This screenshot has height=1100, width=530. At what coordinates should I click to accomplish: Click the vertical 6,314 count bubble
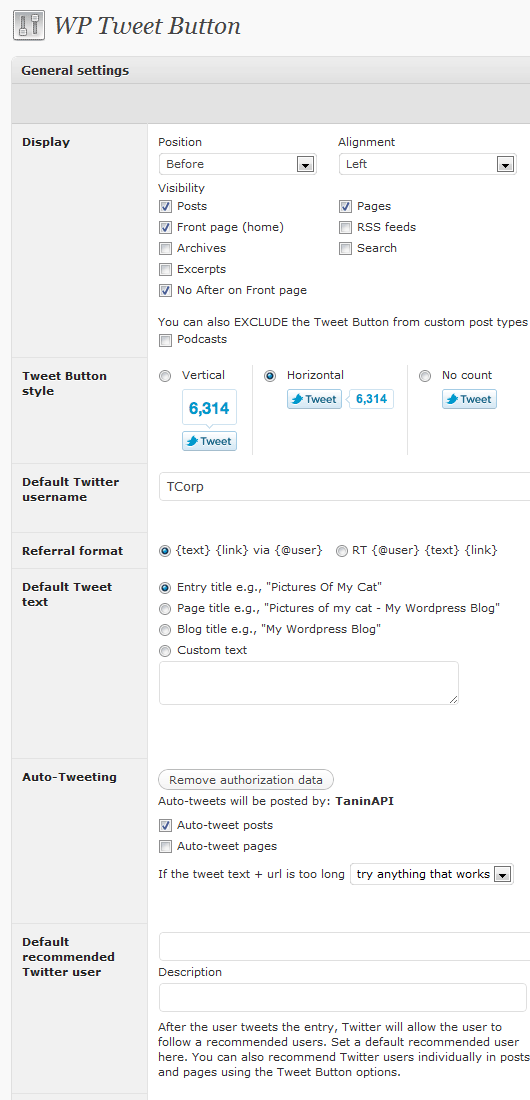point(209,408)
